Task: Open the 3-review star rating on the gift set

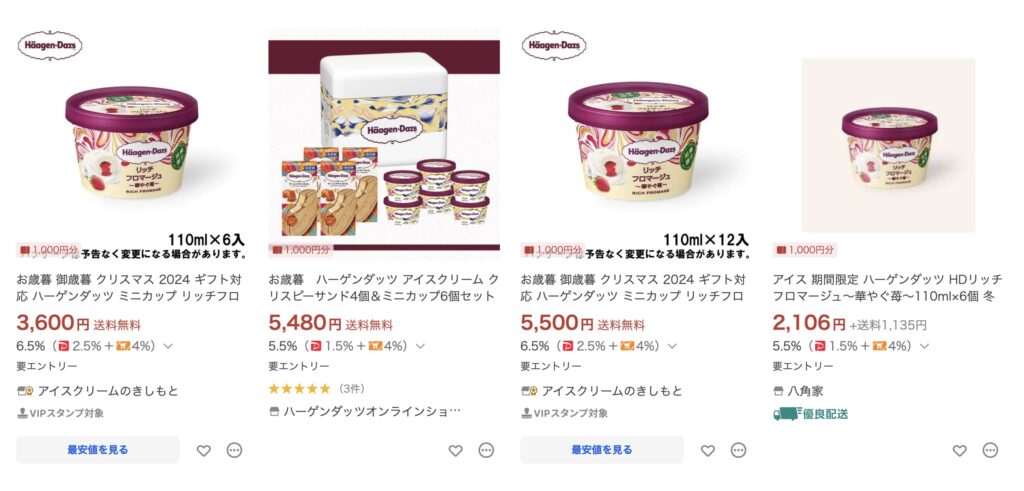Action: point(317,389)
